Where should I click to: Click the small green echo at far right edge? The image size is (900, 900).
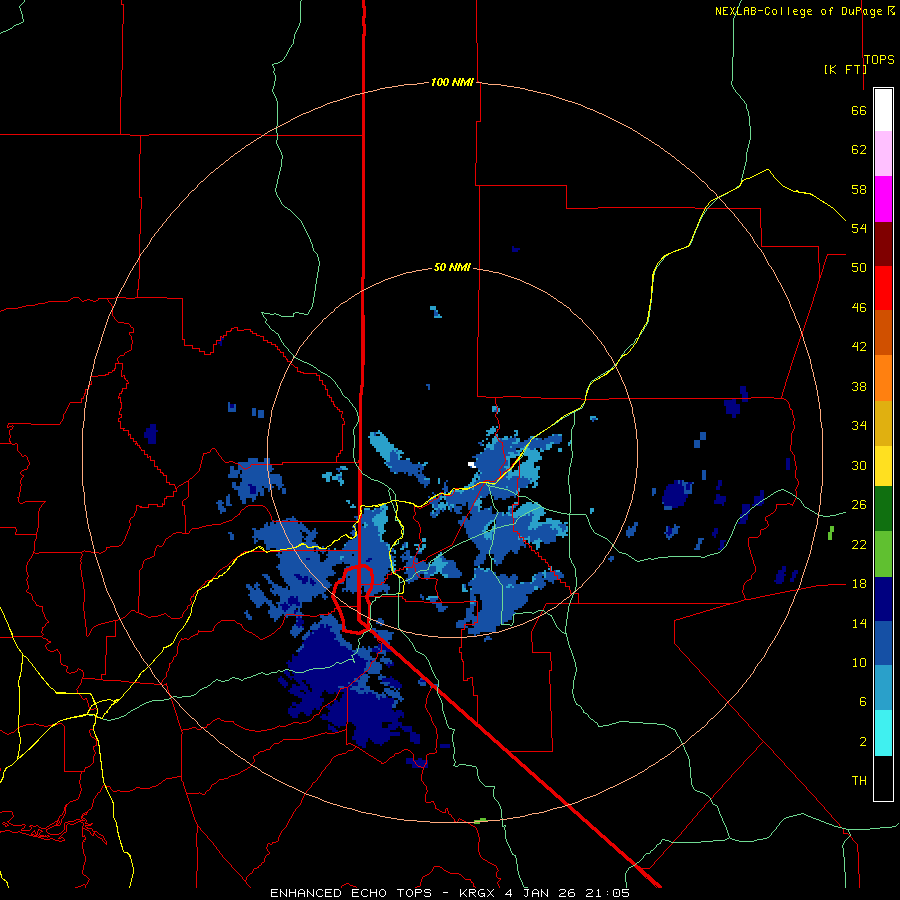[831, 533]
